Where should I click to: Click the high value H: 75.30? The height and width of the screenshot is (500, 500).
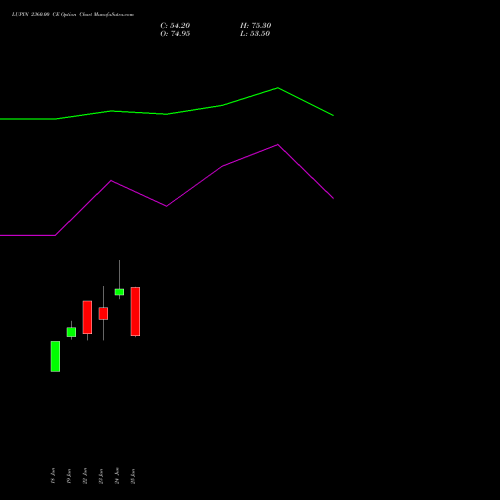click(255, 26)
